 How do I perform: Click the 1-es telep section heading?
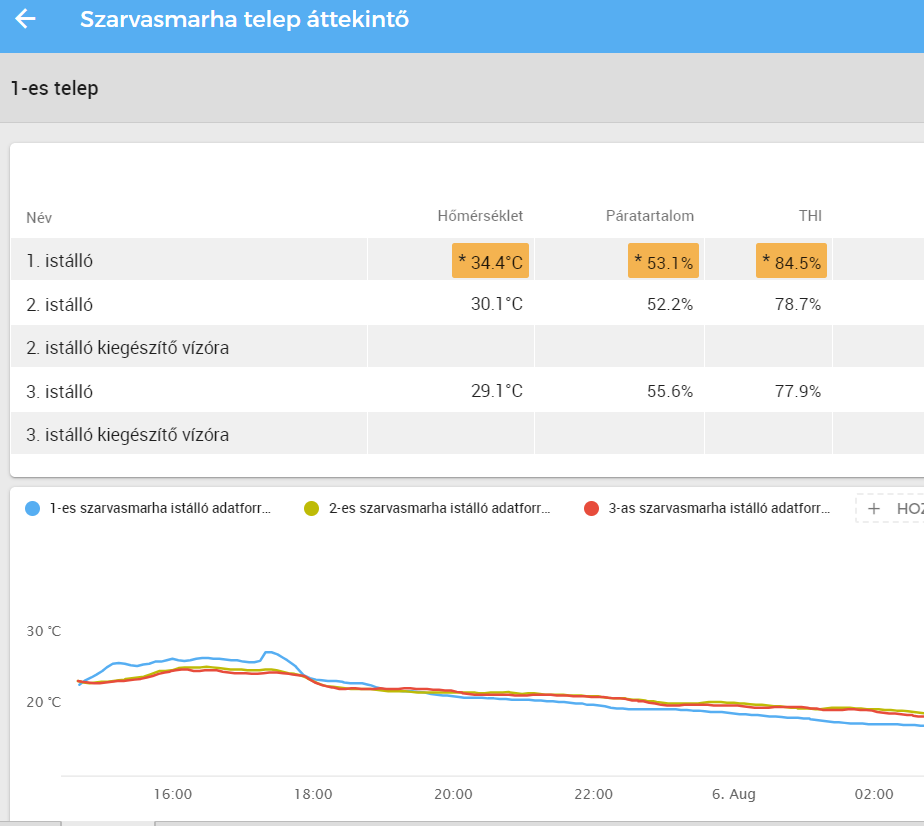click(x=55, y=88)
